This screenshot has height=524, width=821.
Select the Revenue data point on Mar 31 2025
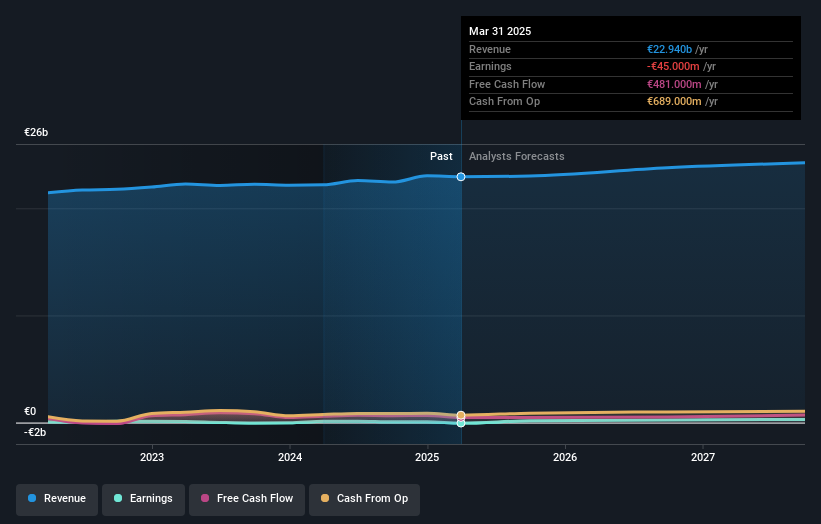[x=461, y=177]
